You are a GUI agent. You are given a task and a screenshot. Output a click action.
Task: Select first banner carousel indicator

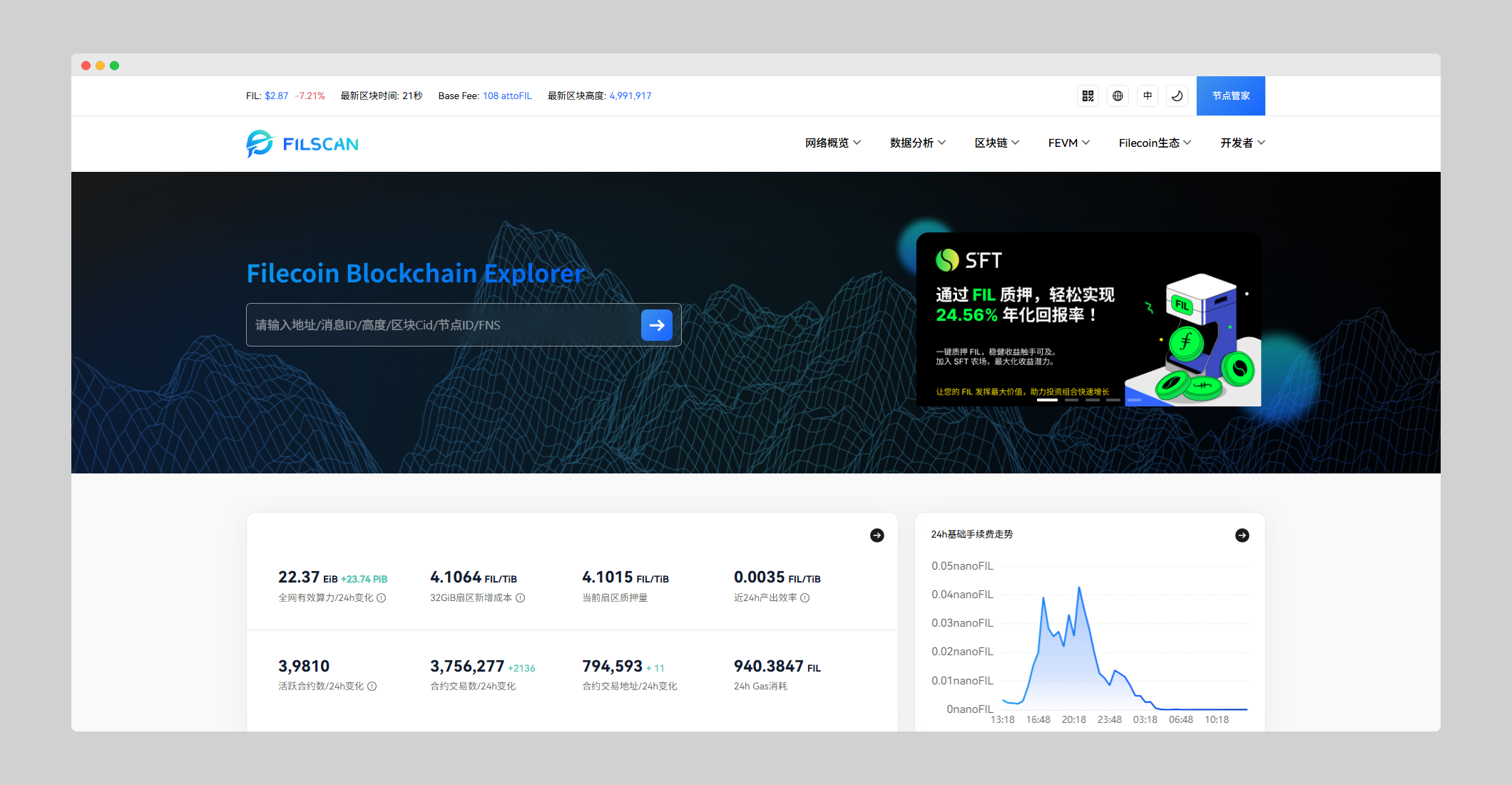[1047, 400]
